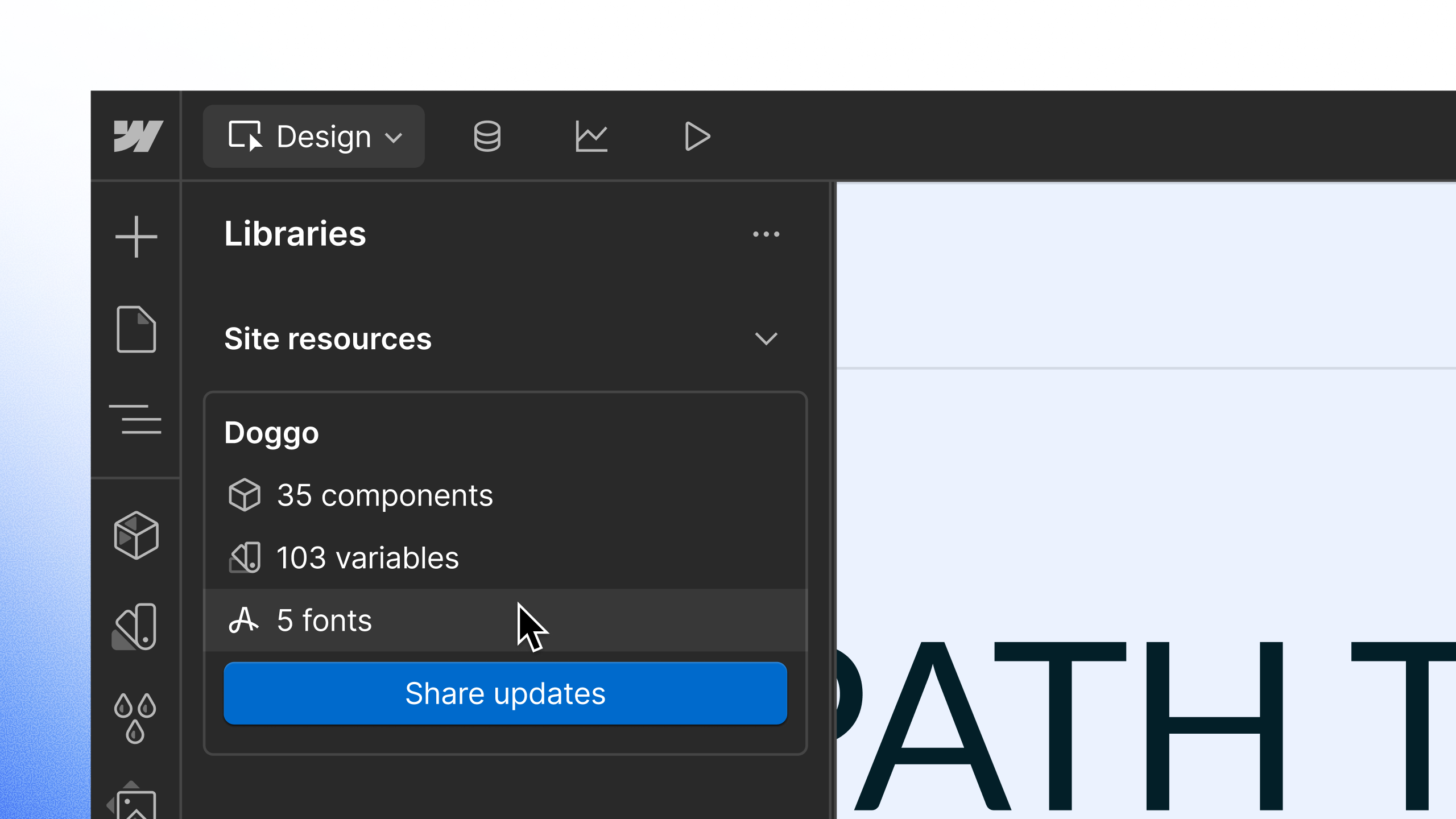Open the Variables icon in sidebar

pos(134,627)
